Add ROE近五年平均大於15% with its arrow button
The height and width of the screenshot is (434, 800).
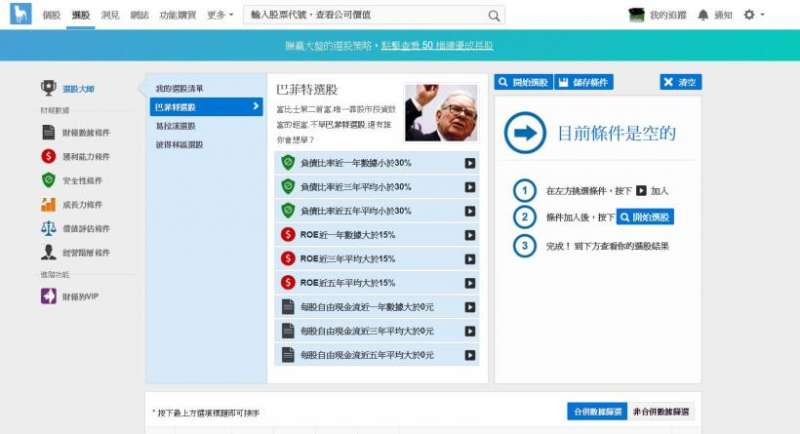pos(470,283)
